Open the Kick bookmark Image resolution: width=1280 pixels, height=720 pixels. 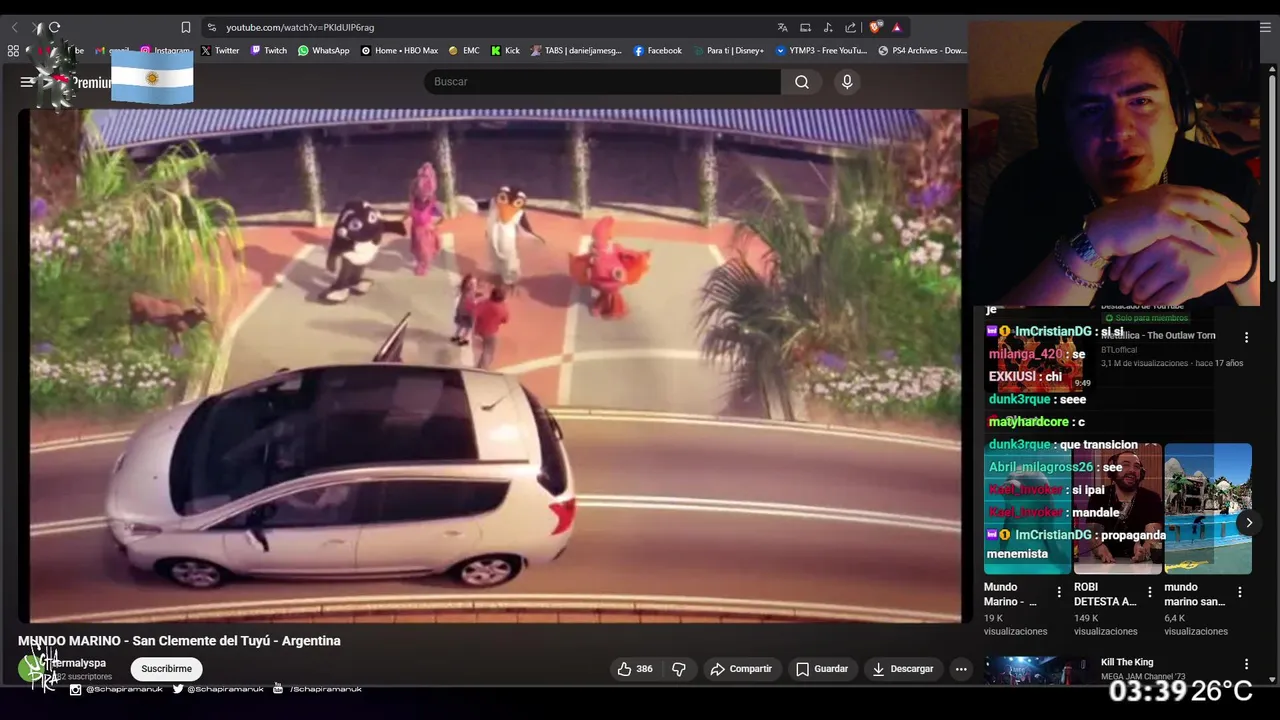(505, 50)
